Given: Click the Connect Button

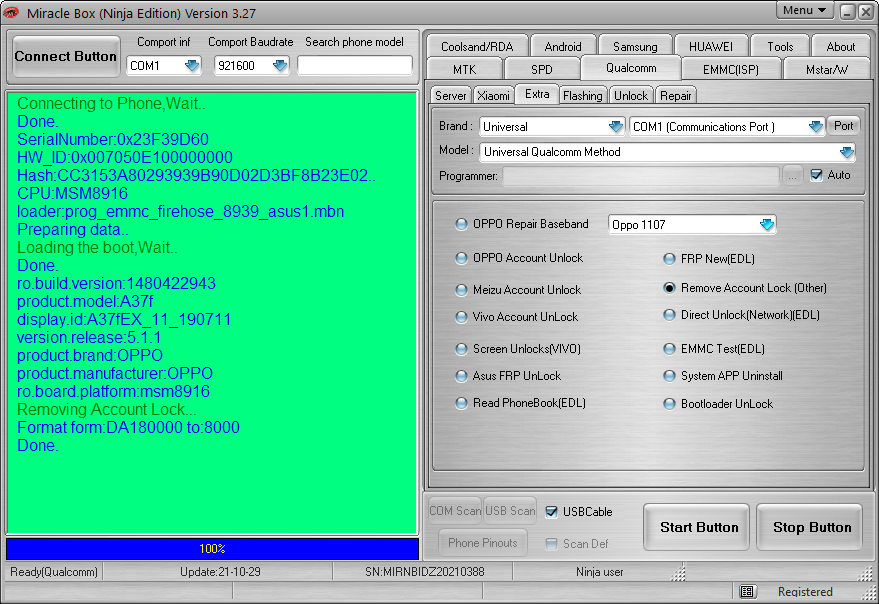Looking at the screenshot, I should point(66,57).
